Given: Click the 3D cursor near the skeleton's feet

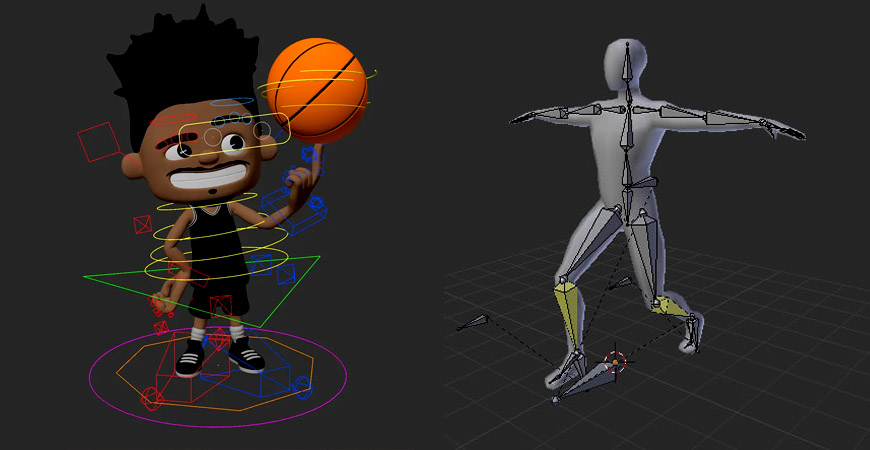Looking at the screenshot, I should tap(616, 360).
